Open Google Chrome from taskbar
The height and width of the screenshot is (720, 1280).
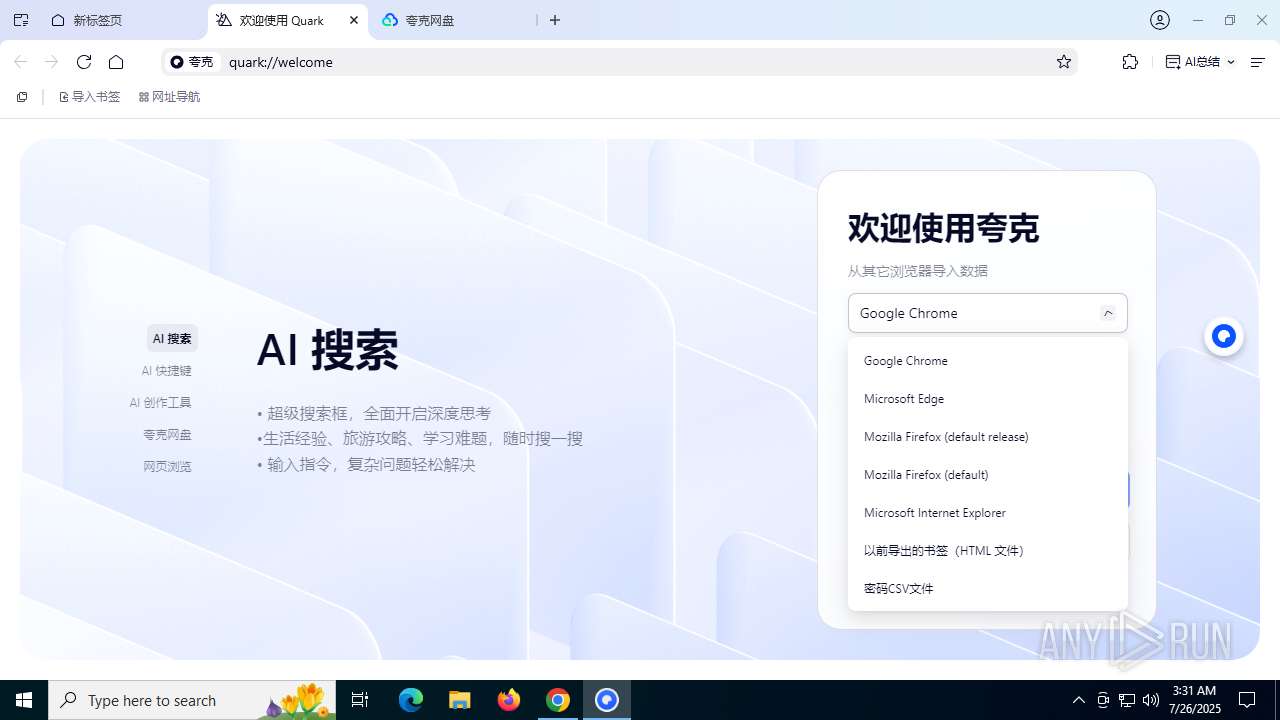(x=558, y=700)
